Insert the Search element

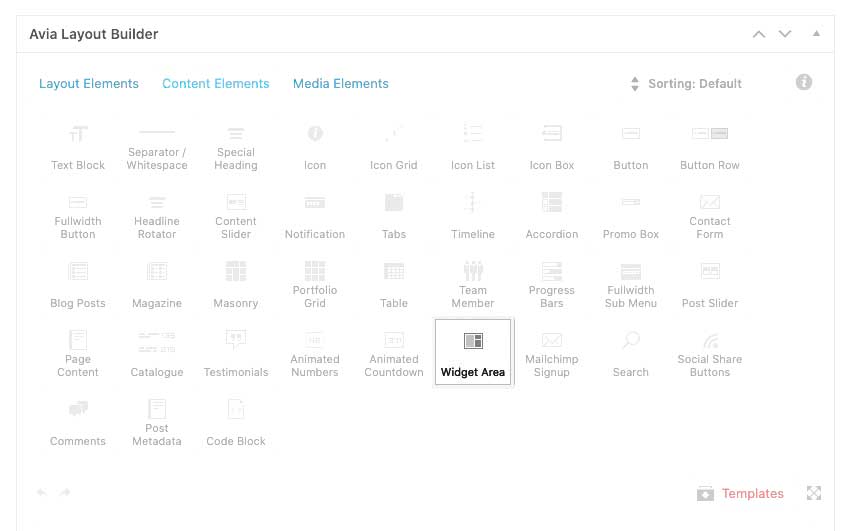pos(630,353)
